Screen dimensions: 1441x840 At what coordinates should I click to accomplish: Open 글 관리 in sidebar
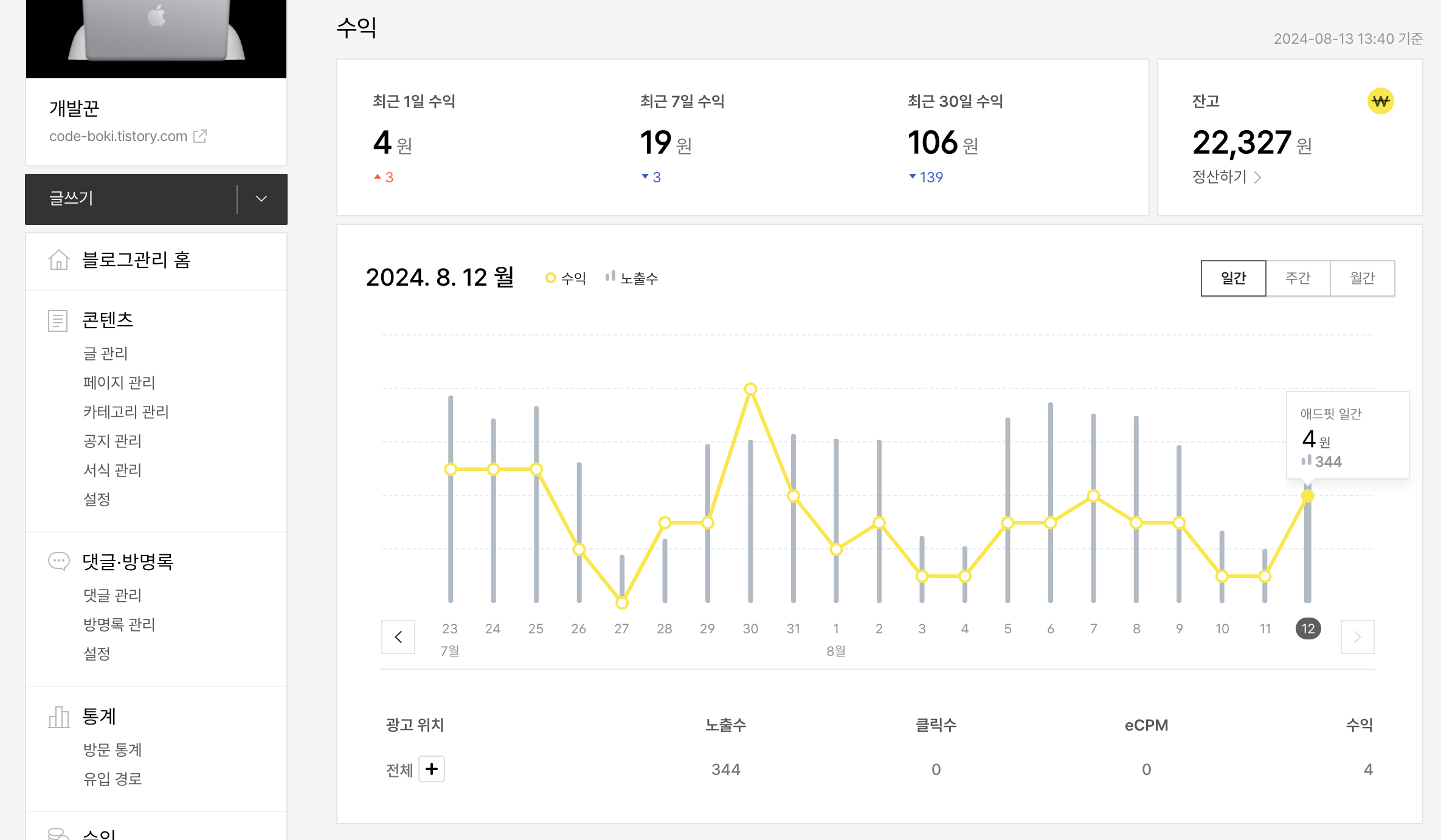click(x=105, y=353)
